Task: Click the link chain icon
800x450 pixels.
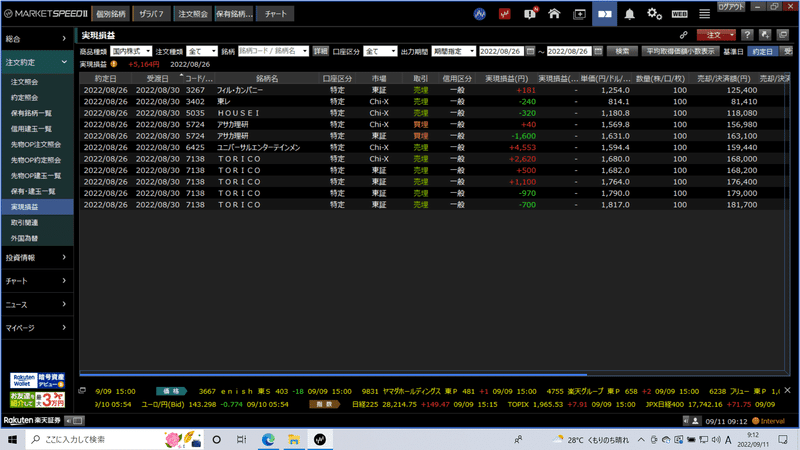Action: (683, 35)
